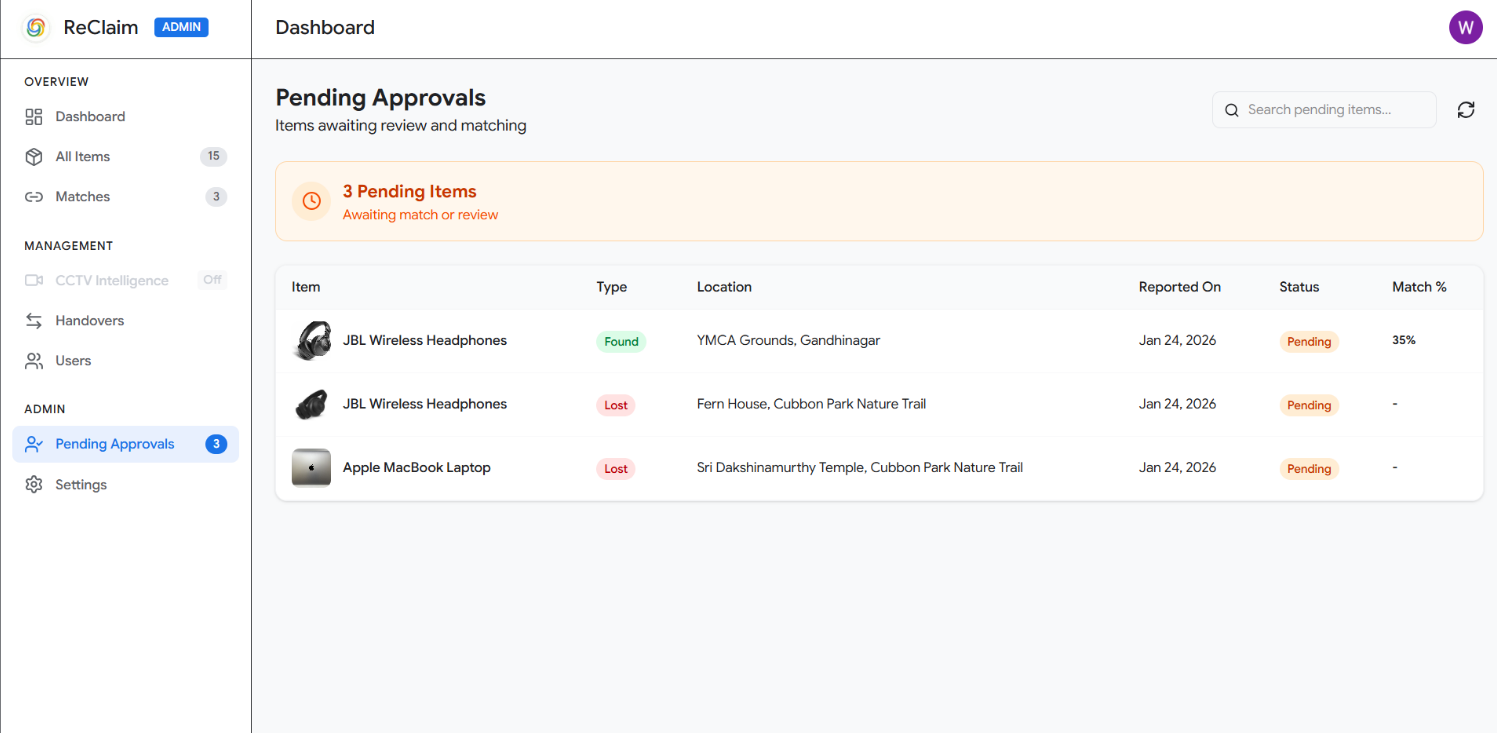Click the Pending Approvals badge 3
The image size is (1497, 733).
pos(216,444)
